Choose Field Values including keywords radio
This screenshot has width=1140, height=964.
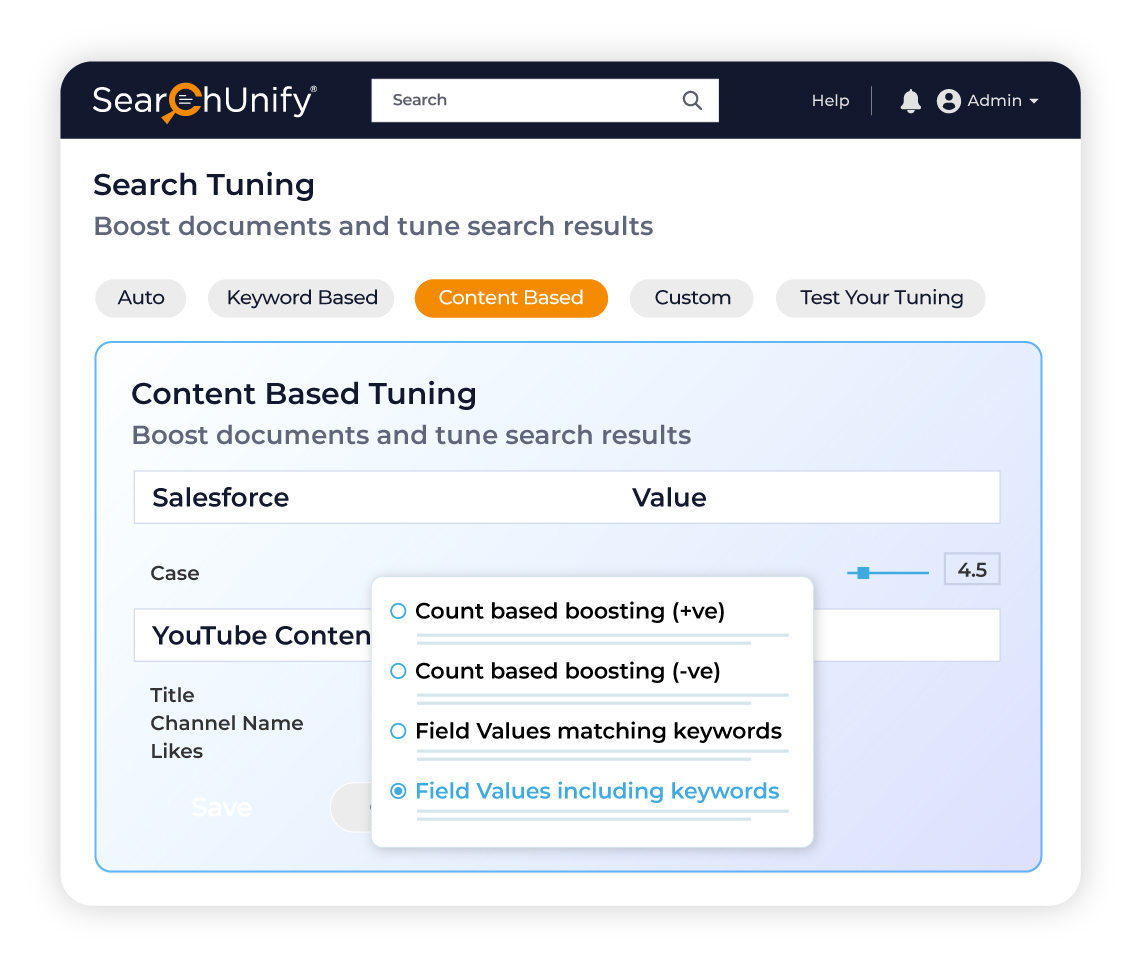(x=398, y=791)
